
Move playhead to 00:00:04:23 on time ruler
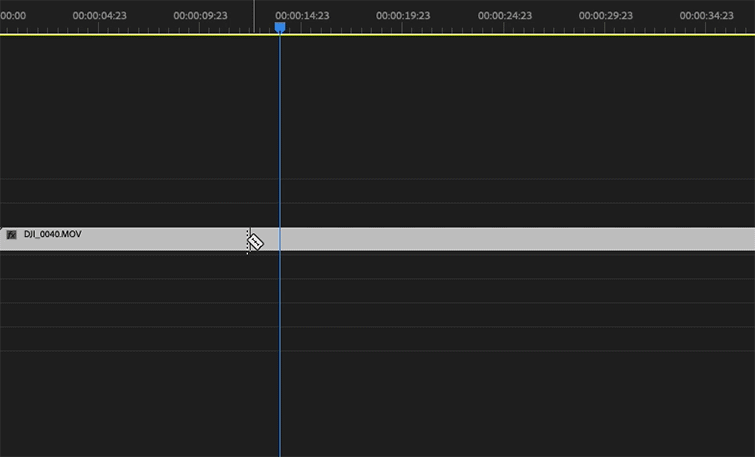[x=100, y=16]
